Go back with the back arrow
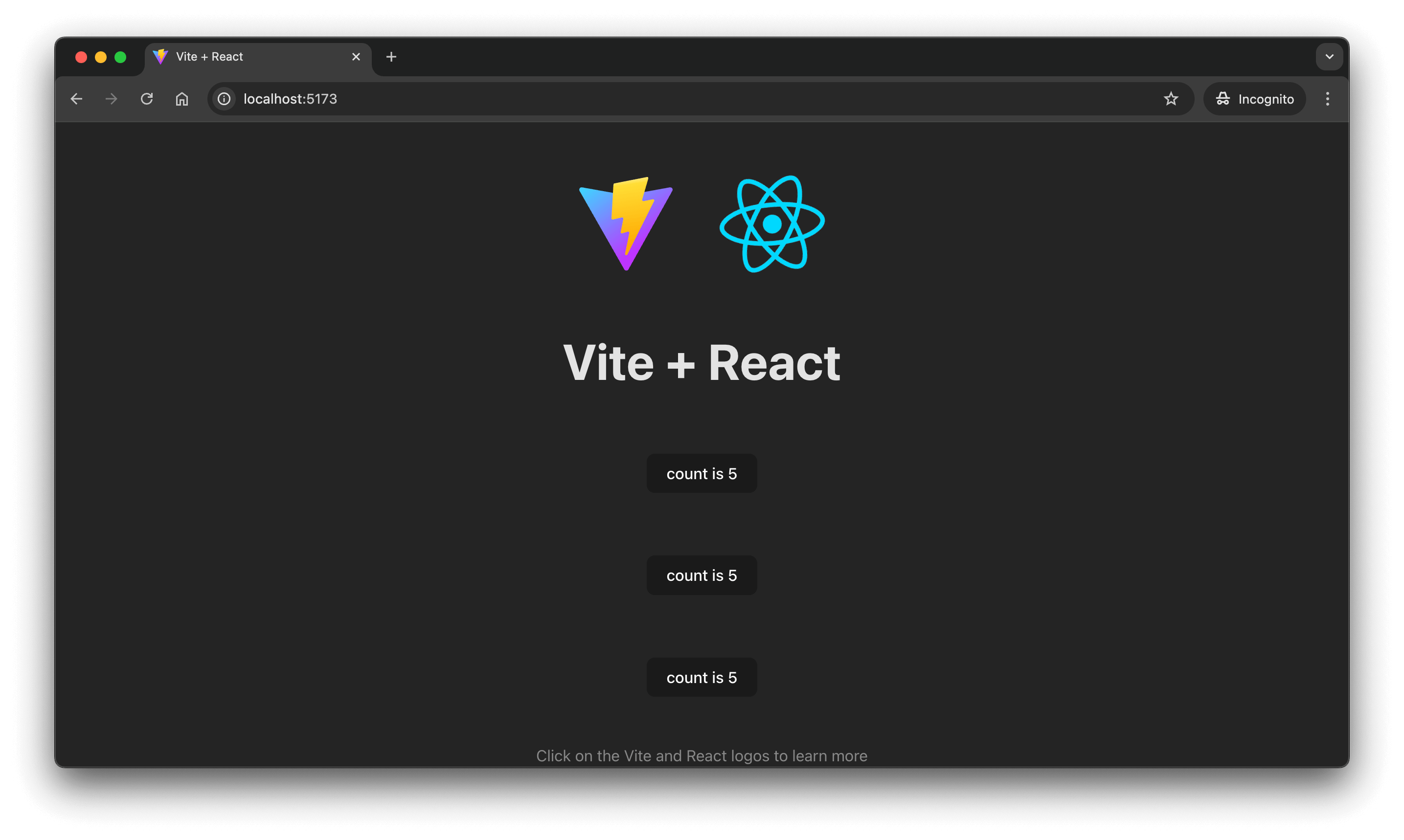This screenshot has width=1404, height=840. [76, 99]
